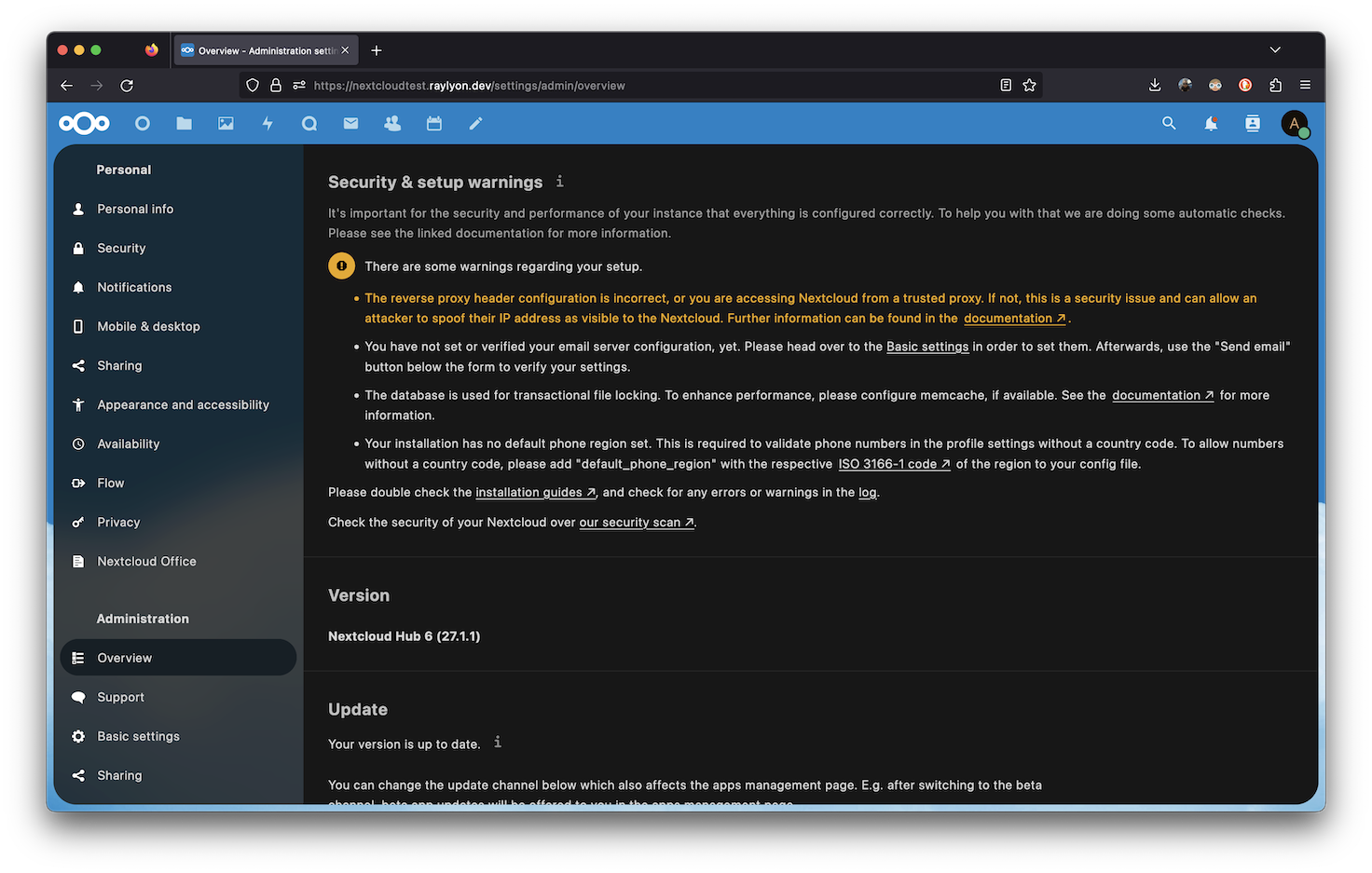The image size is (1372, 873).
Task: Open the Basic settings link in the email warning
Action: [x=927, y=346]
